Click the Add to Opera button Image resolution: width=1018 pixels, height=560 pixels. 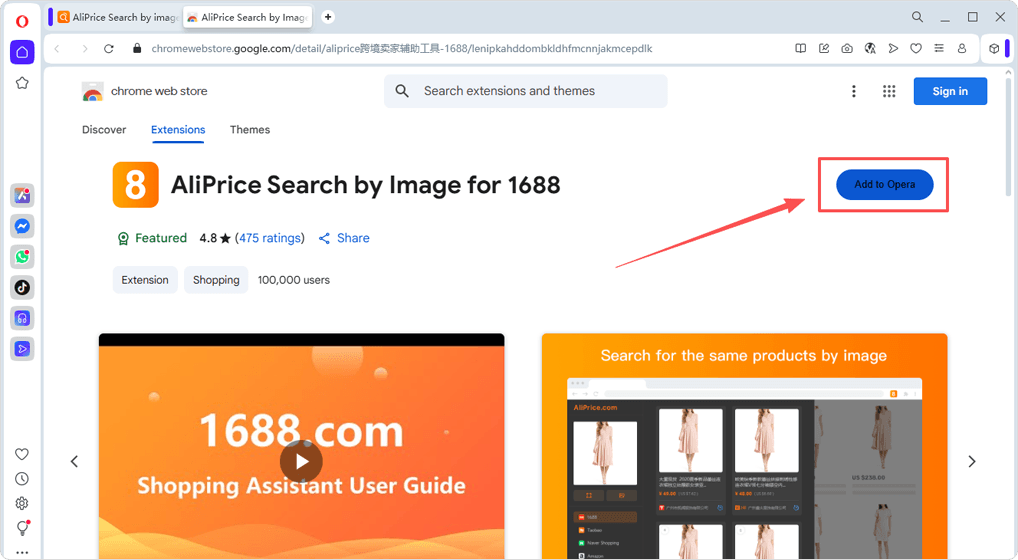pyautogui.click(x=884, y=185)
